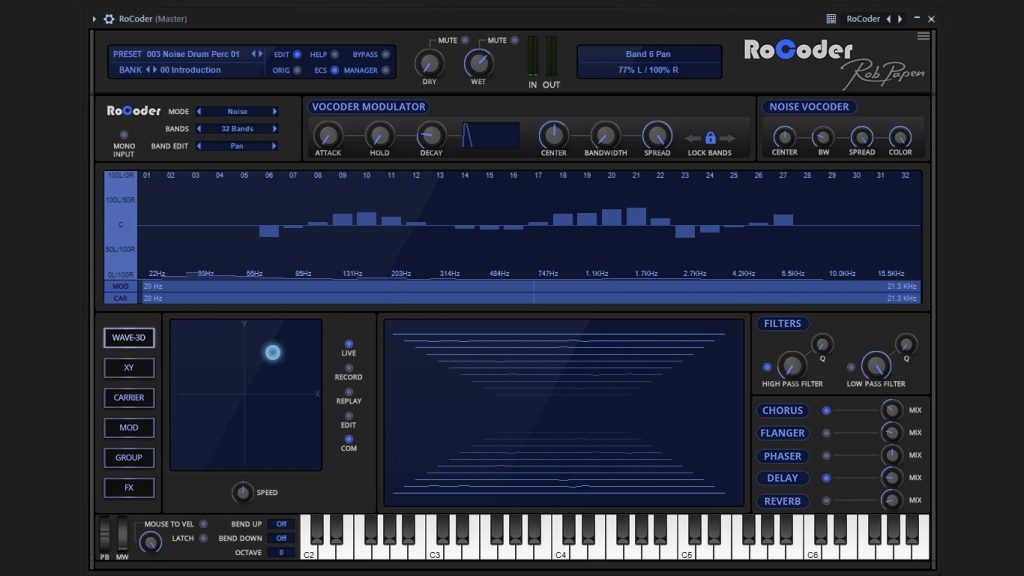
Task: Click the plugin gear icon in the title bar
Action: click(108, 18)
